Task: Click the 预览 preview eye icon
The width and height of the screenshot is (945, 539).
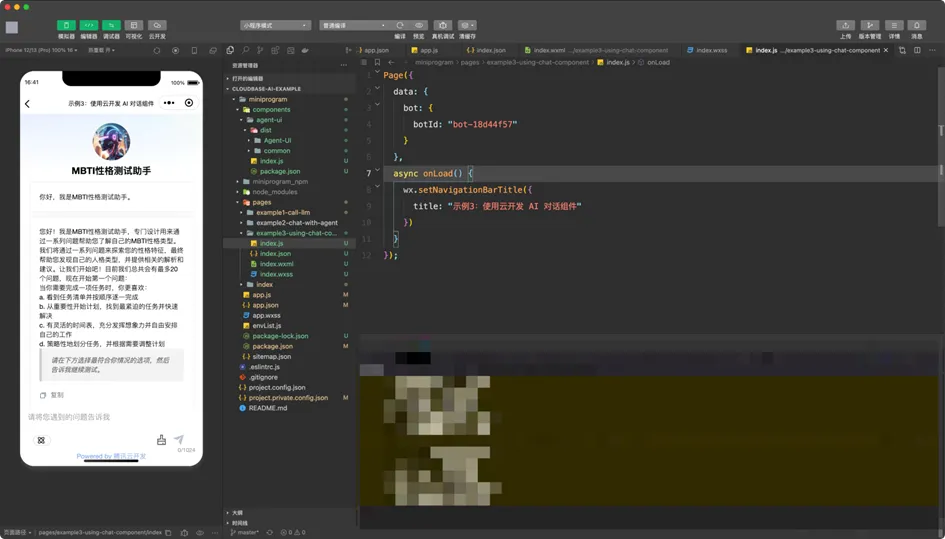Action: click(x=419, y=25)
